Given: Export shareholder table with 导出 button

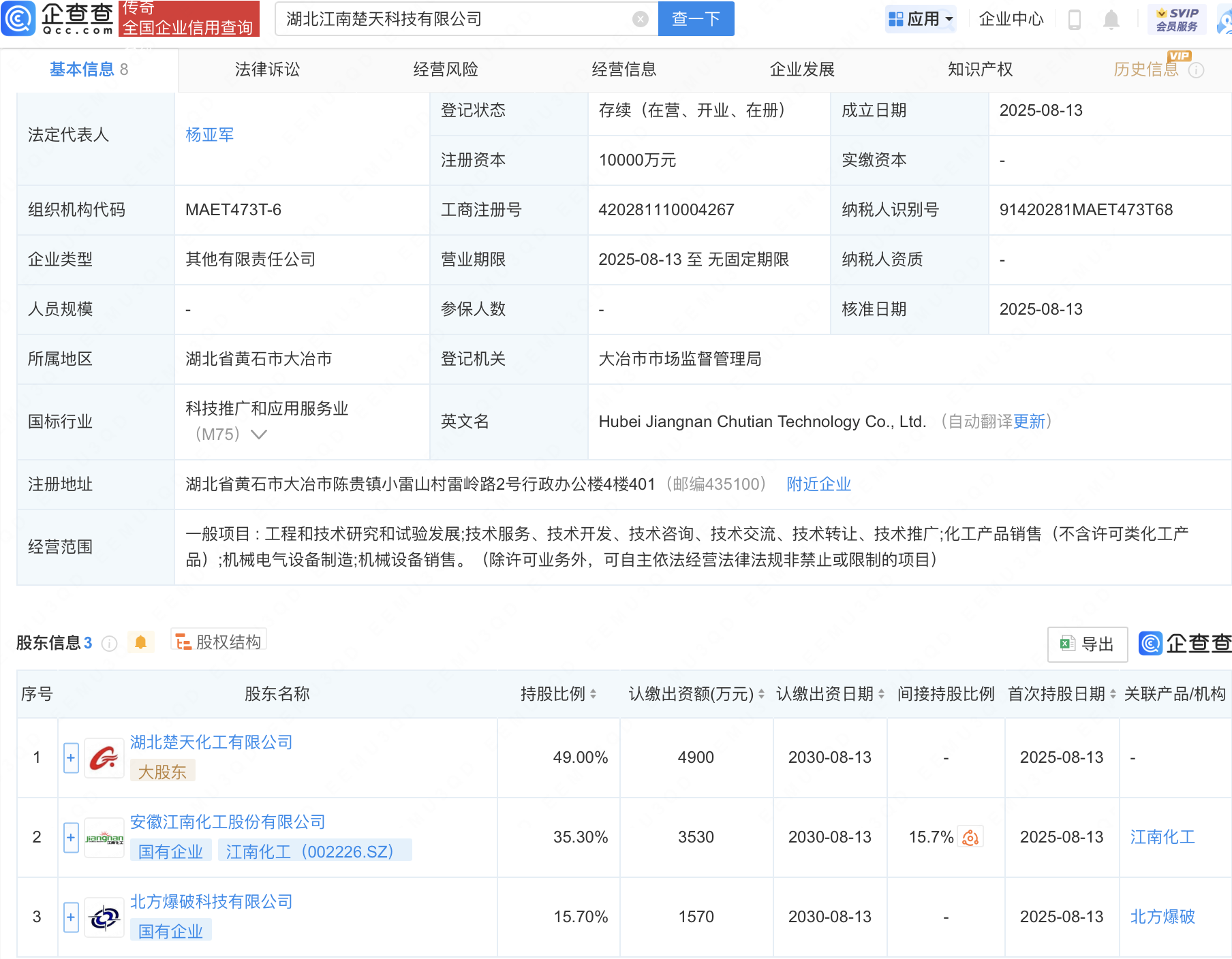Looking at the screenshot, I should 1088,644.
